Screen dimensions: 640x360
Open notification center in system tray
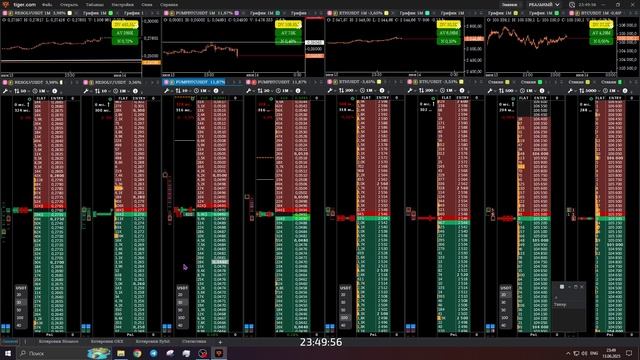629,353
